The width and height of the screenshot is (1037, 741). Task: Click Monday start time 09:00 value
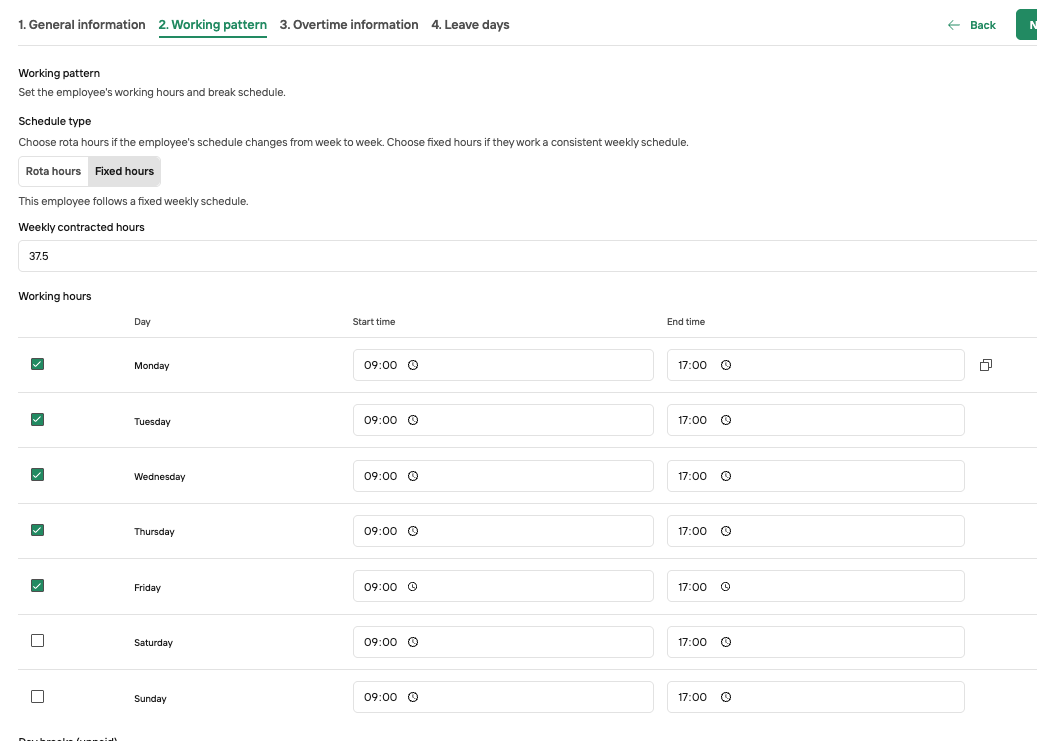coord(381,365)
